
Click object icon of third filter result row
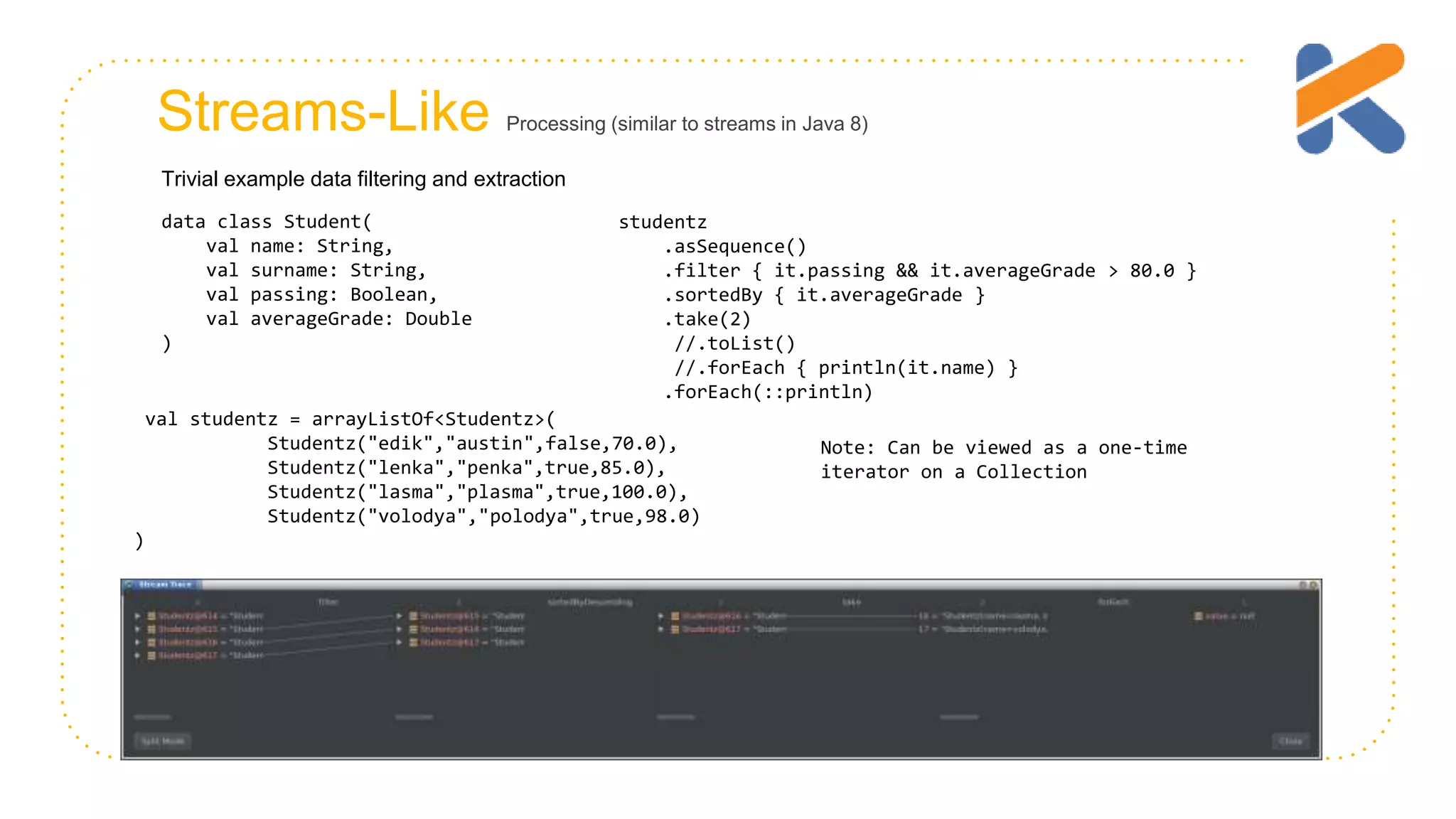[413, 643]
